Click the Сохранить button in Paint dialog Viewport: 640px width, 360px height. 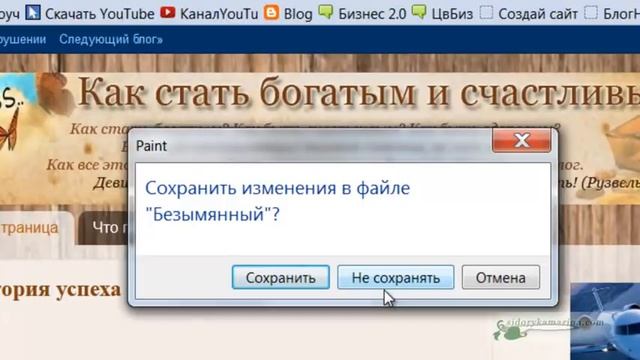pyautogui.click(x=281, y=278)
